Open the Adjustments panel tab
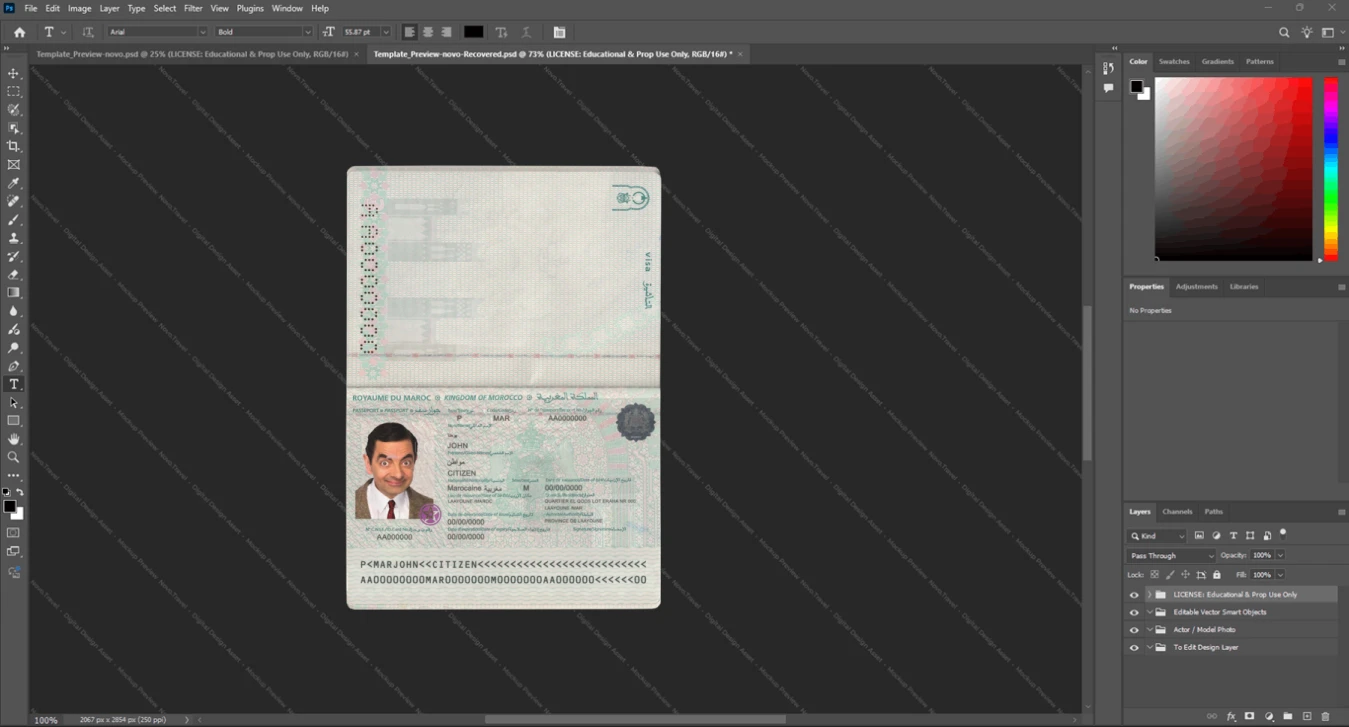 click(x=1196, y=287)
